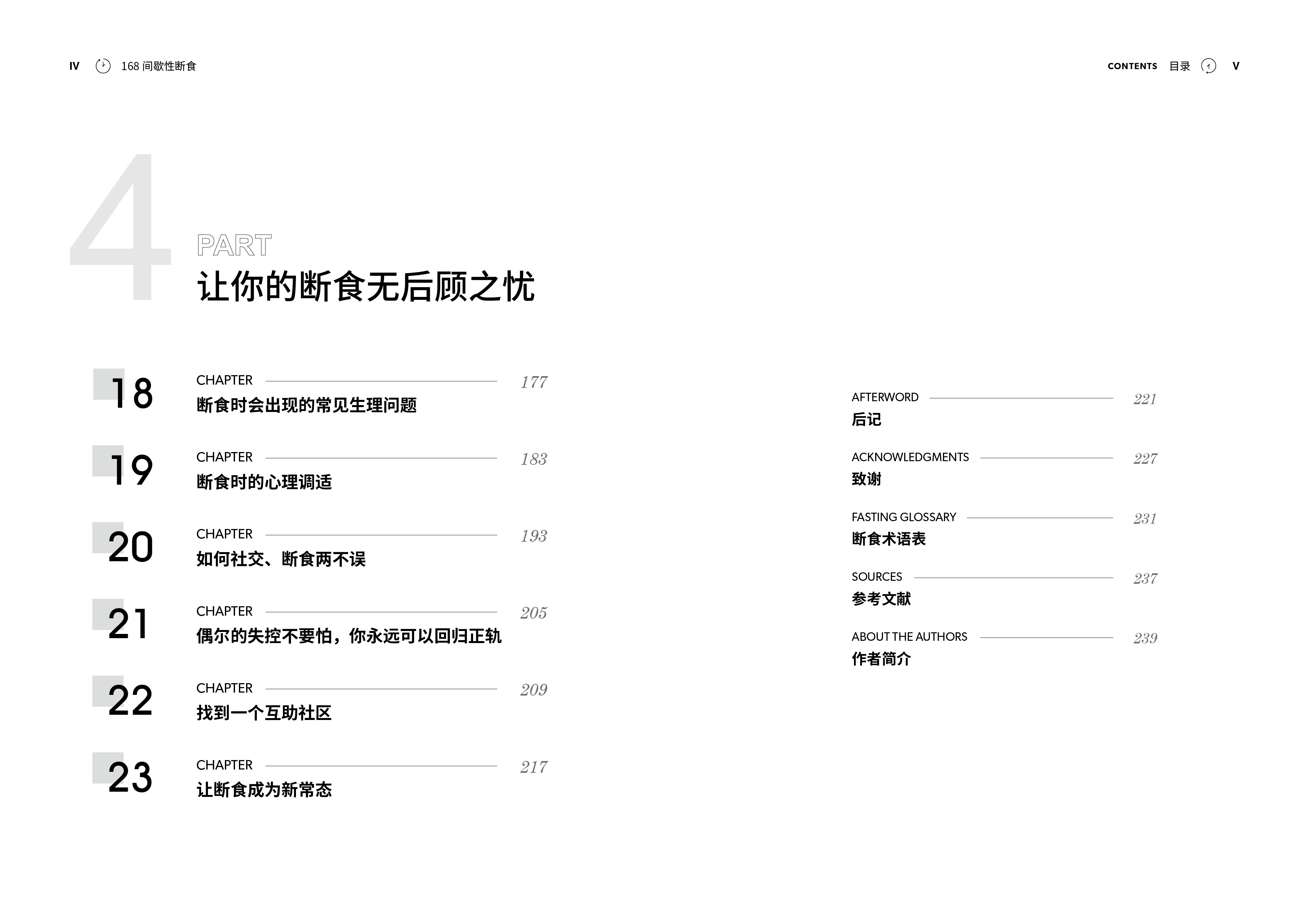1309x924 pixels.
Task: Click page number 209
Action: click(x=534, y=690)
